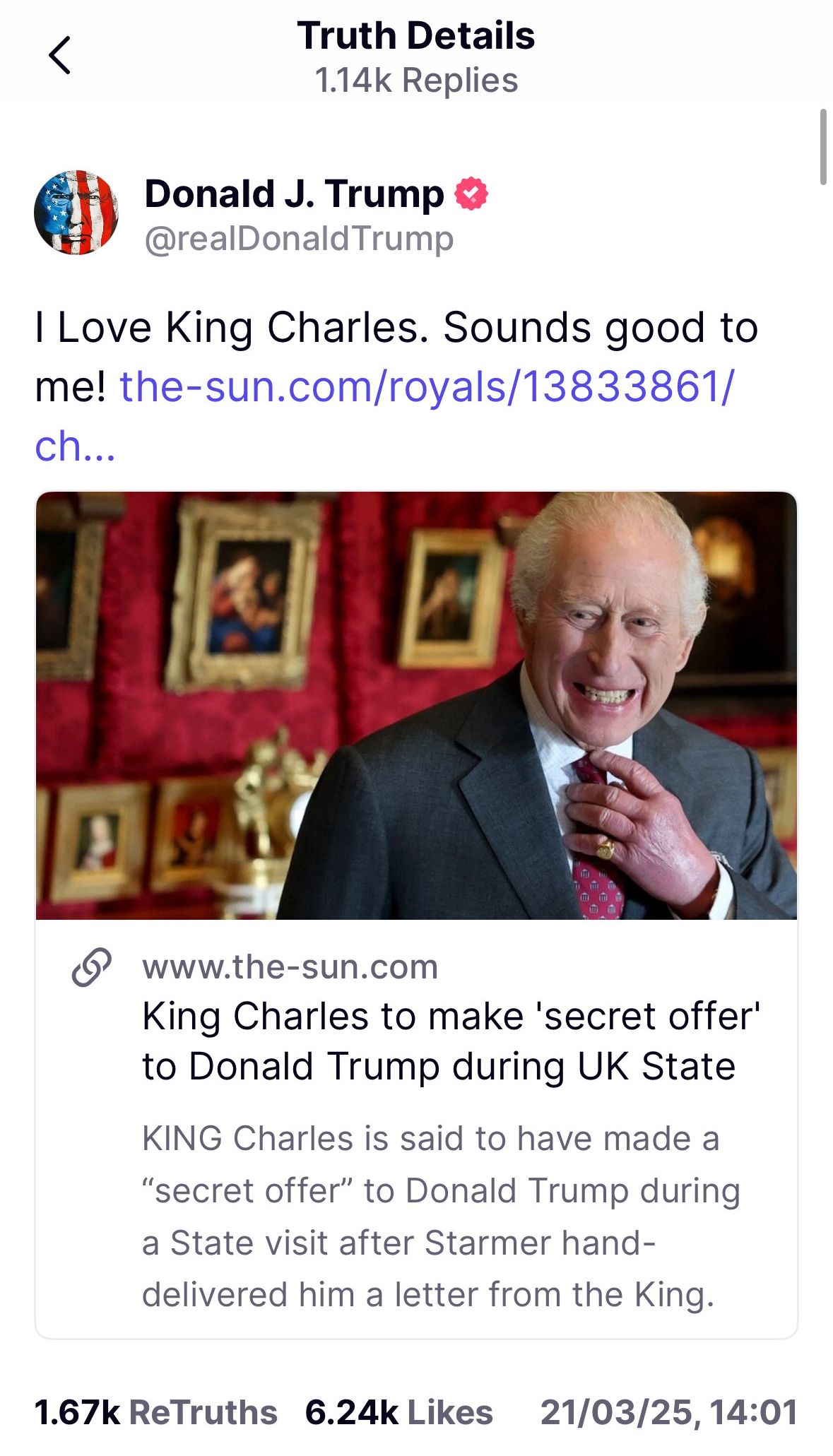View the 1.14k Replies count
Image resolution: width=833 pixels, height=1456 pixels.
[x=416, y=80]
